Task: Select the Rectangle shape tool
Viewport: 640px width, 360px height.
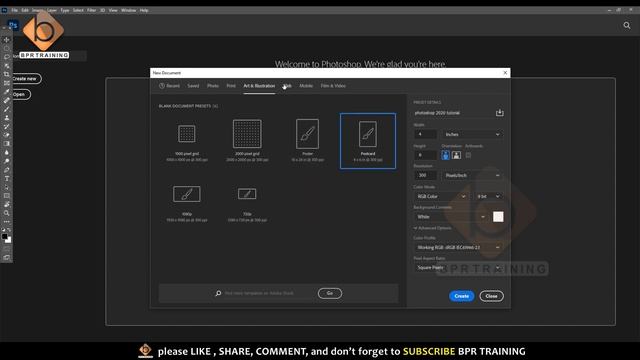Action: [7, 196]
